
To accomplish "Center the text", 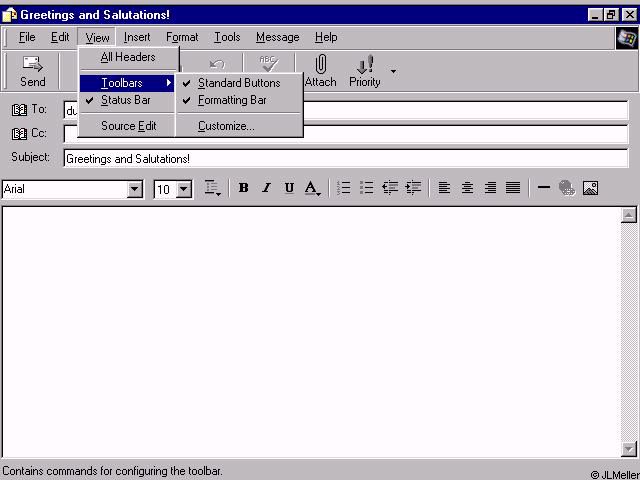I will [467, 188].
